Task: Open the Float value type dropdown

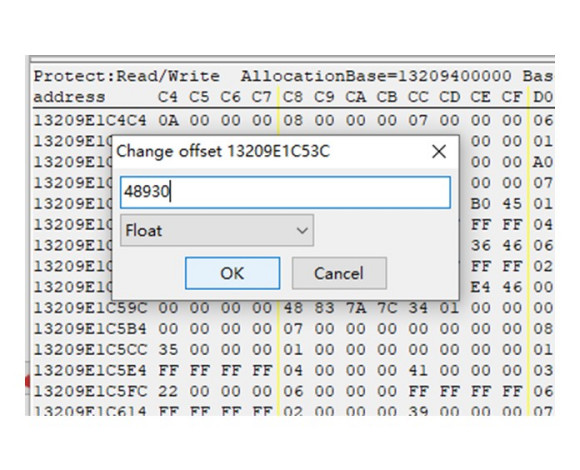Action: 217,230
